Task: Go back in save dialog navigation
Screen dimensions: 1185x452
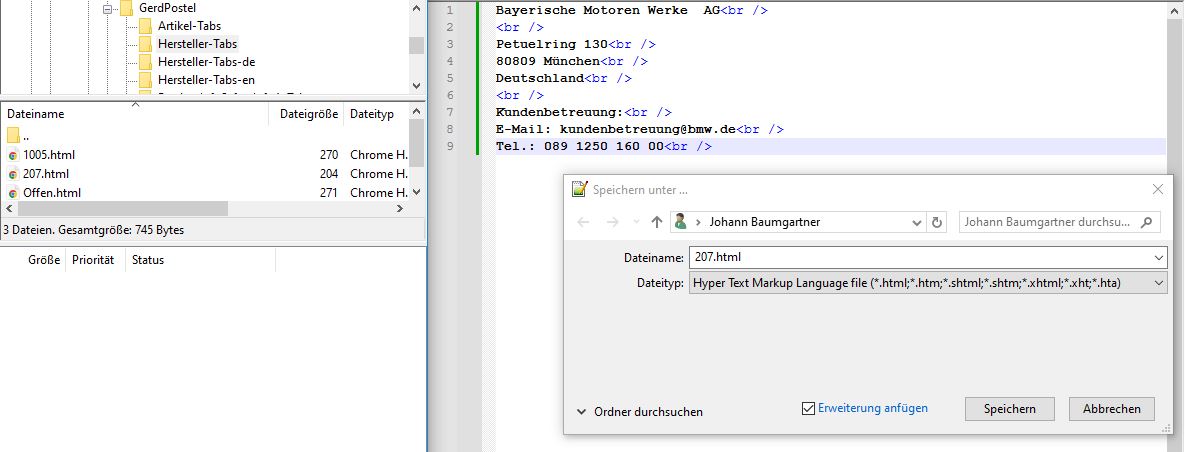Action: 583,222
